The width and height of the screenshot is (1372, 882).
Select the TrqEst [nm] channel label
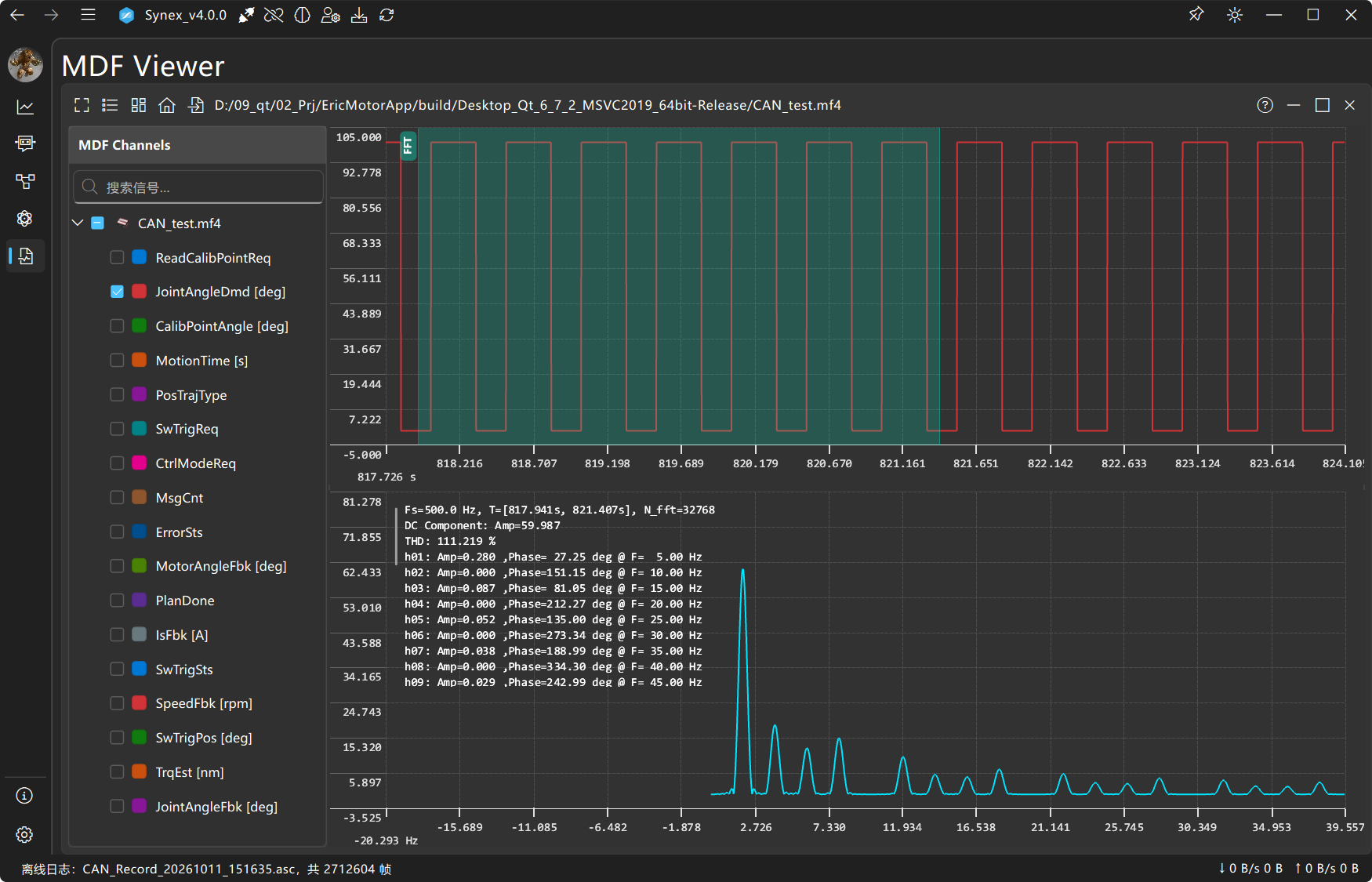tap(190, 772)
